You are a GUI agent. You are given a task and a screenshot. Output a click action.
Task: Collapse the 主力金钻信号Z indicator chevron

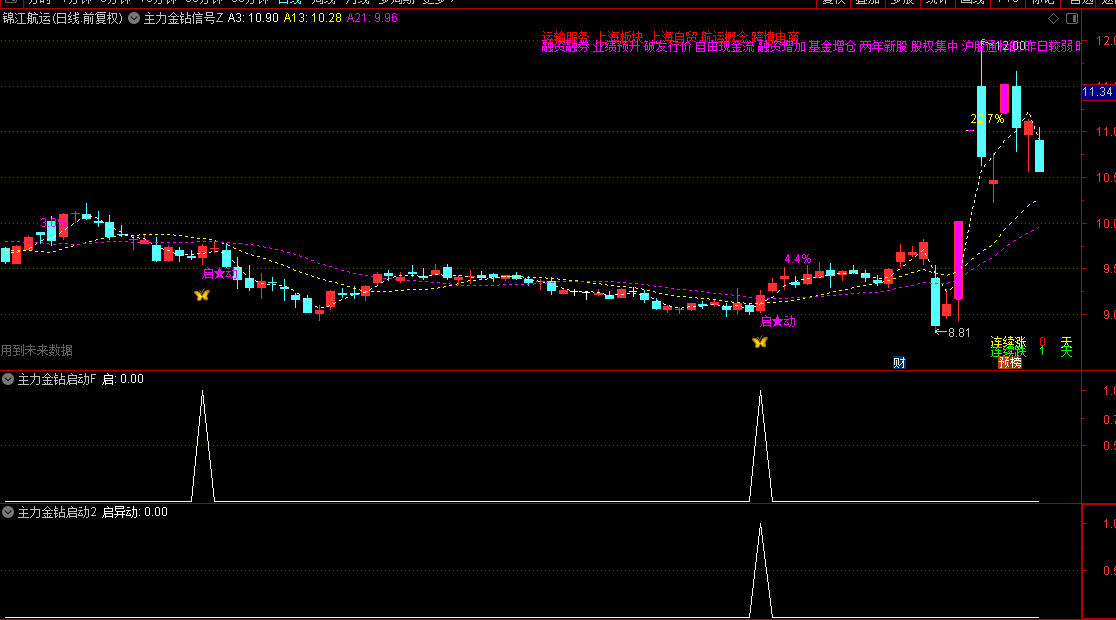tap(134, 19)
